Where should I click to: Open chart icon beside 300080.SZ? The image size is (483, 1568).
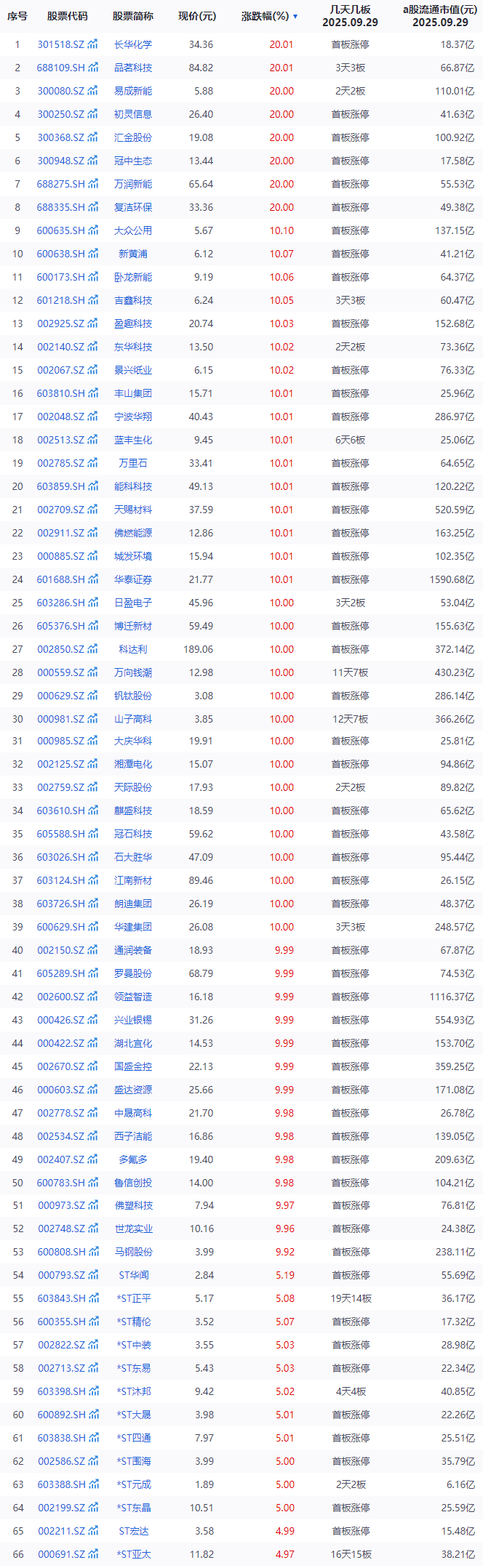[x=93, y=91]
